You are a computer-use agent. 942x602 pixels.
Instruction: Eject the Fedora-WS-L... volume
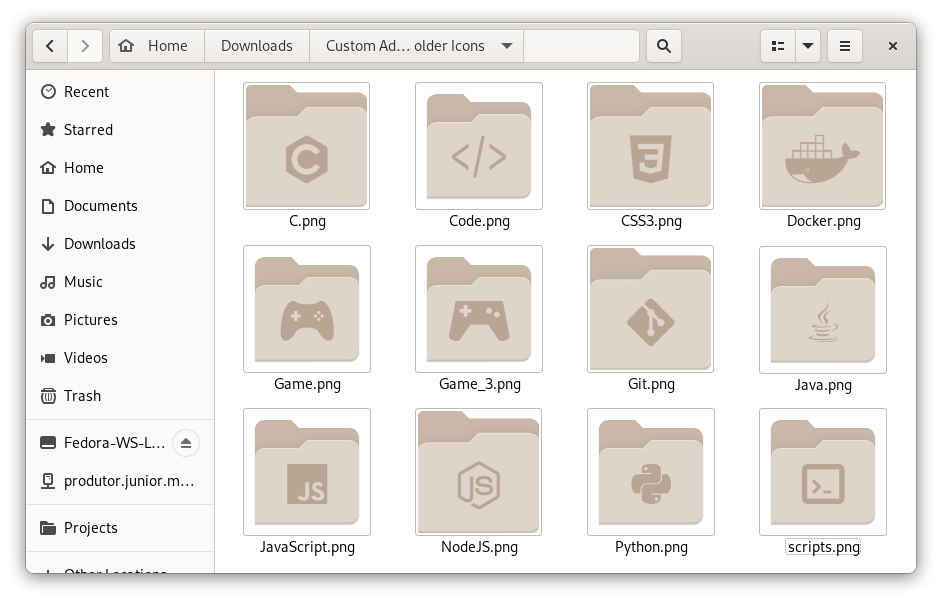(x=186, y=443)
